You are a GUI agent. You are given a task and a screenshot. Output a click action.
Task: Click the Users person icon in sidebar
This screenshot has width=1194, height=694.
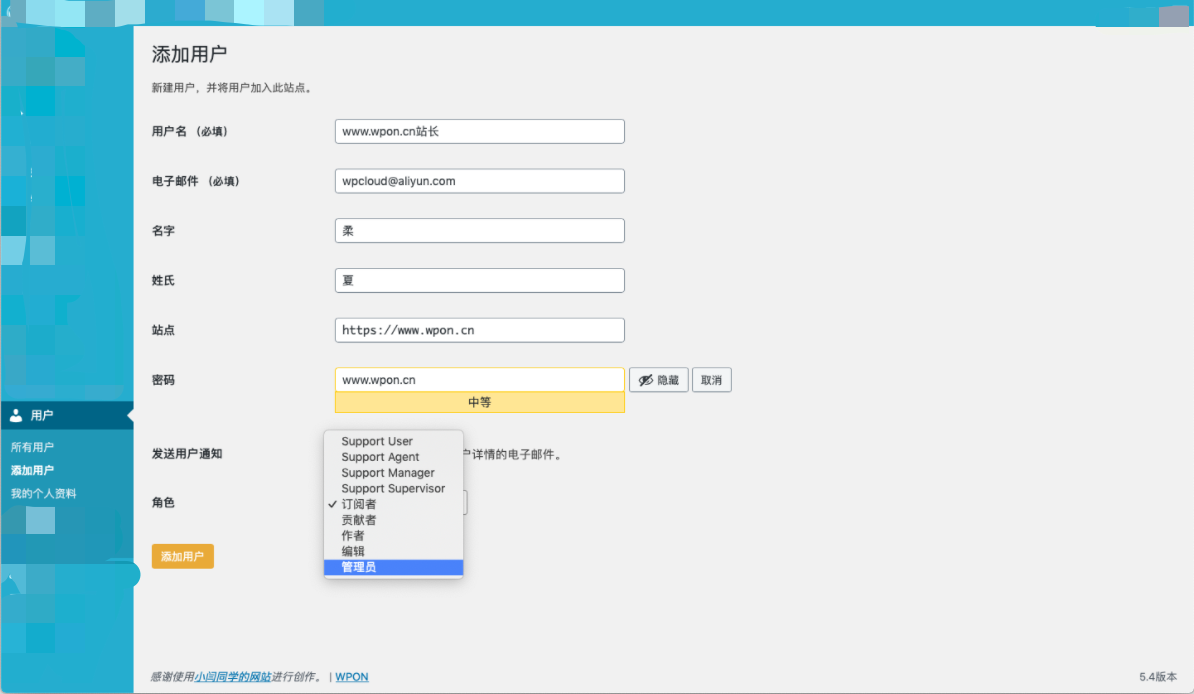click(16, 415)
